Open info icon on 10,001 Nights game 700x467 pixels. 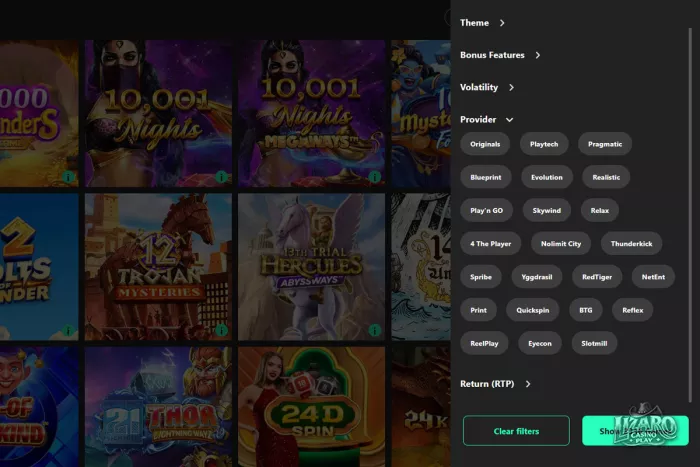click(x=221, y=177)
